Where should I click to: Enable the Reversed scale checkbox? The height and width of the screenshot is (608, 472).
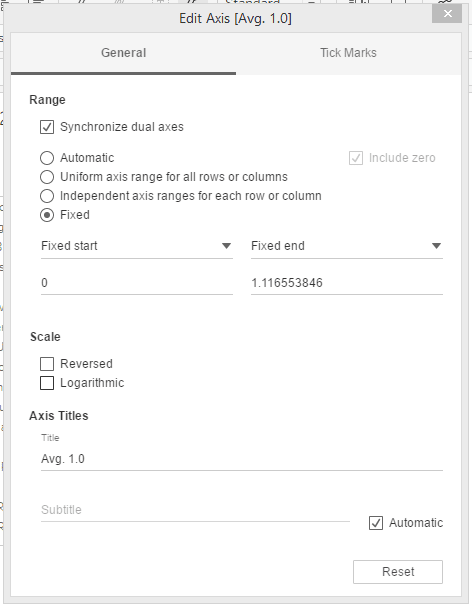pyautogui.click(x=47, y=364)
